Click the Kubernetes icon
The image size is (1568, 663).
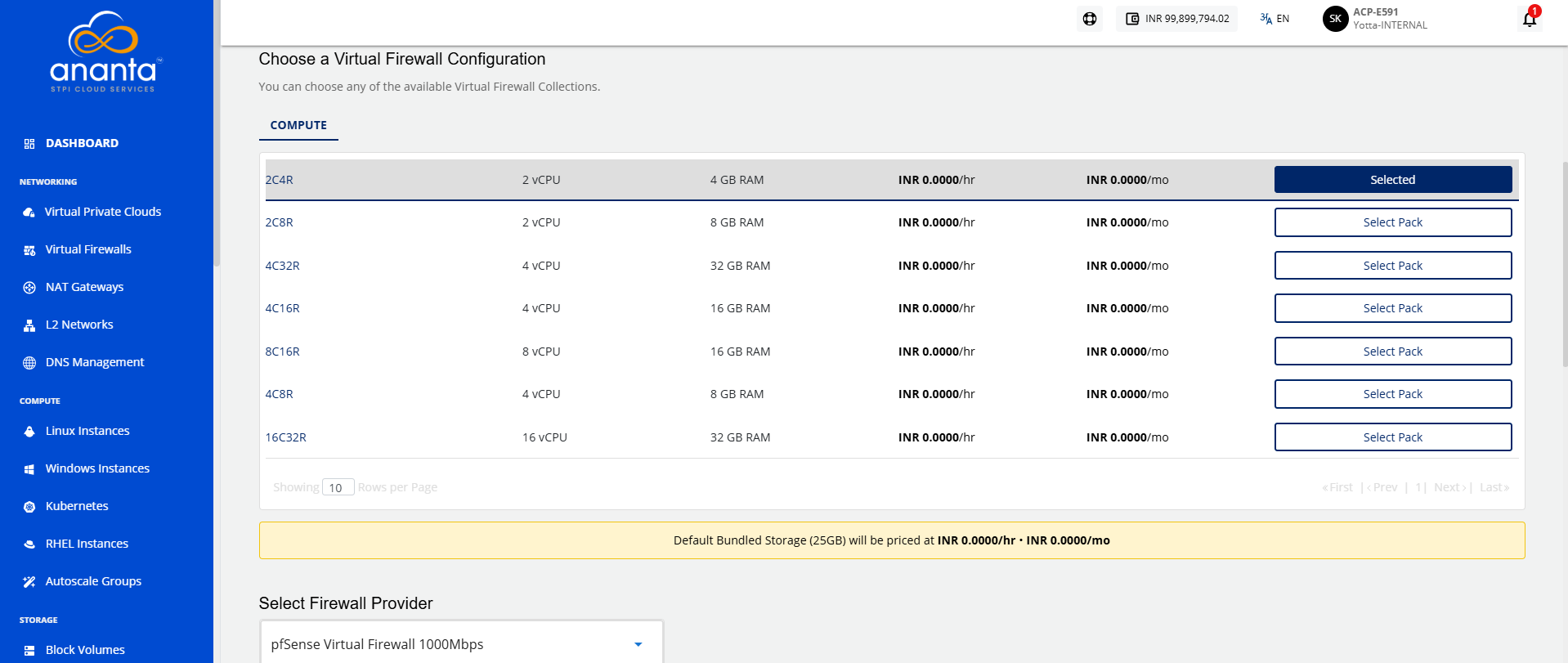[29, 507]
